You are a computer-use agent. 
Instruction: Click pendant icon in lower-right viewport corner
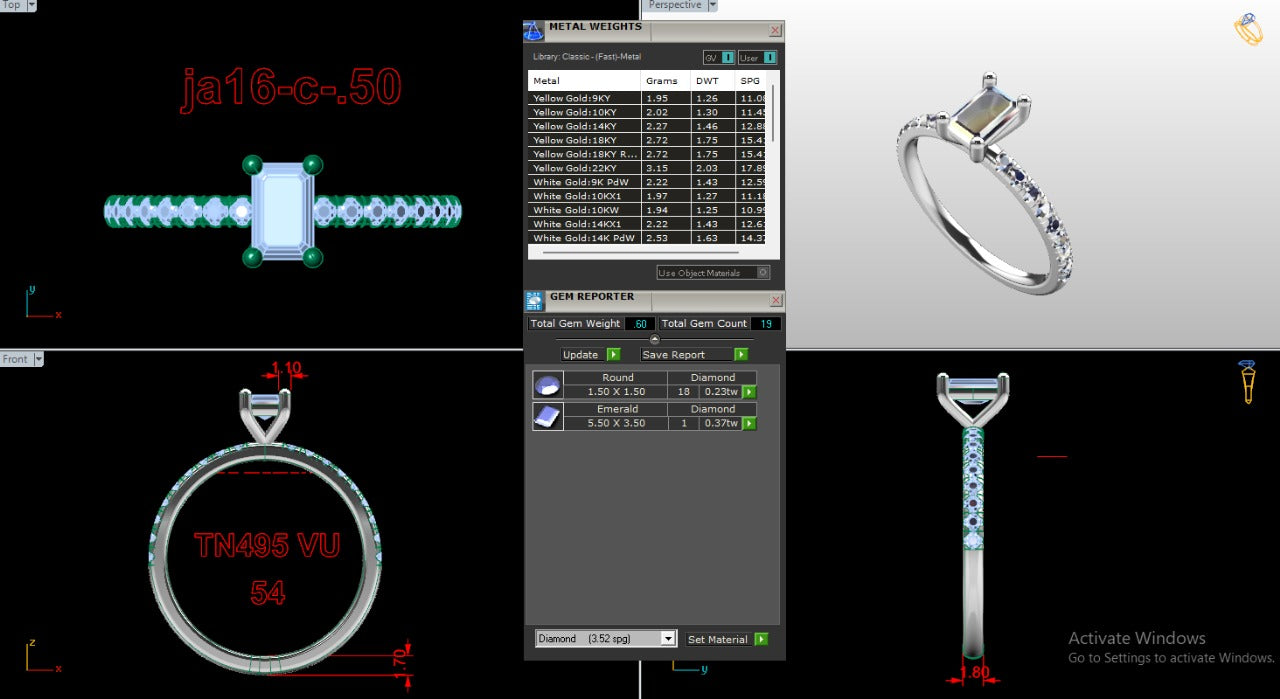pyautogui.click(x=1247, y=382)
